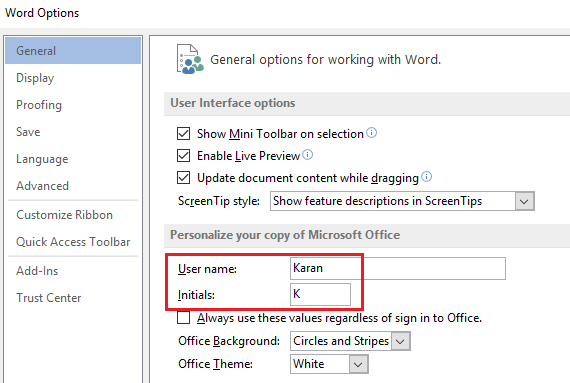Toggle Show Mini Toolbar on selection checkbox

pos(184,134)
